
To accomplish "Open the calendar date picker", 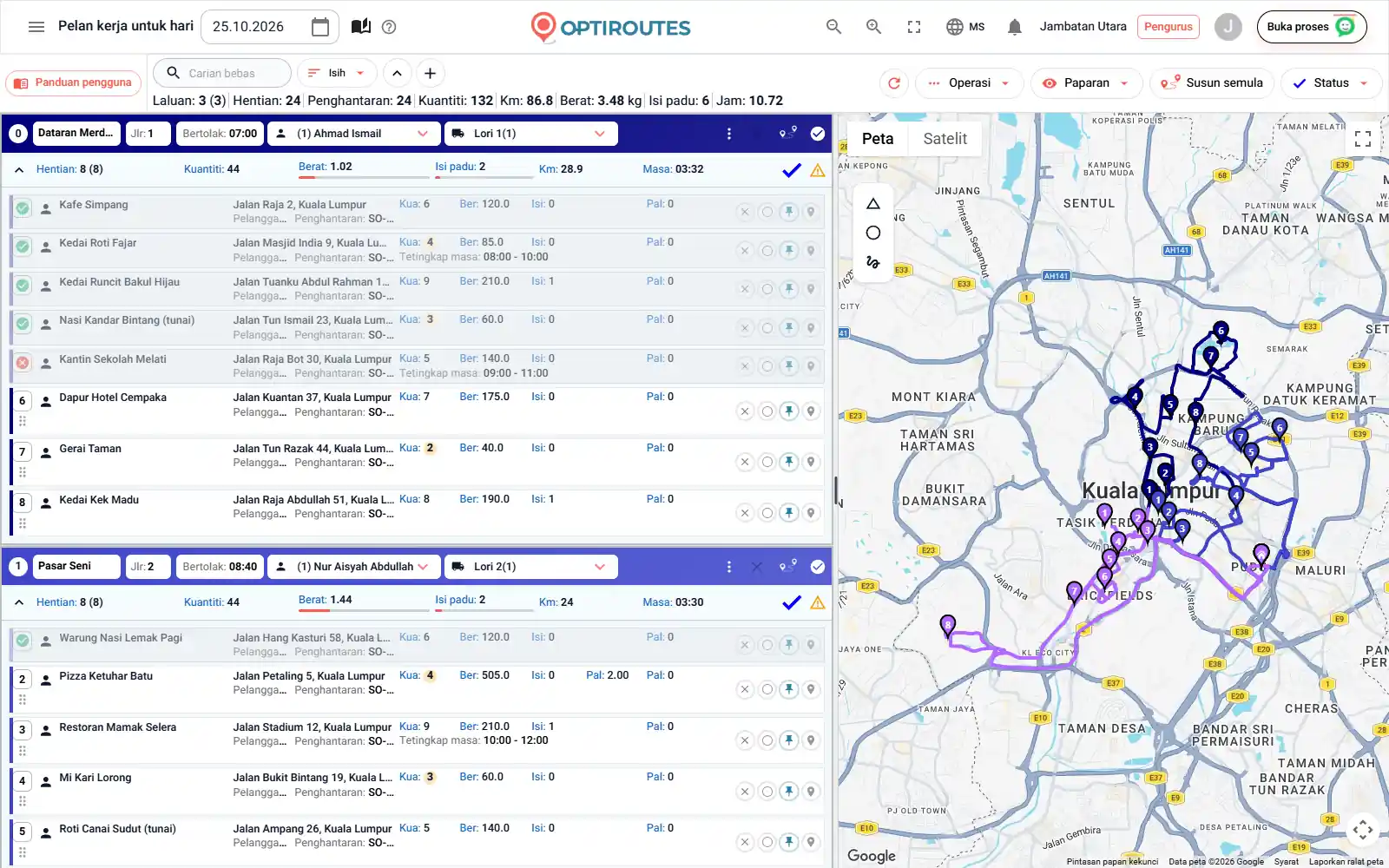I will point(320,27).
